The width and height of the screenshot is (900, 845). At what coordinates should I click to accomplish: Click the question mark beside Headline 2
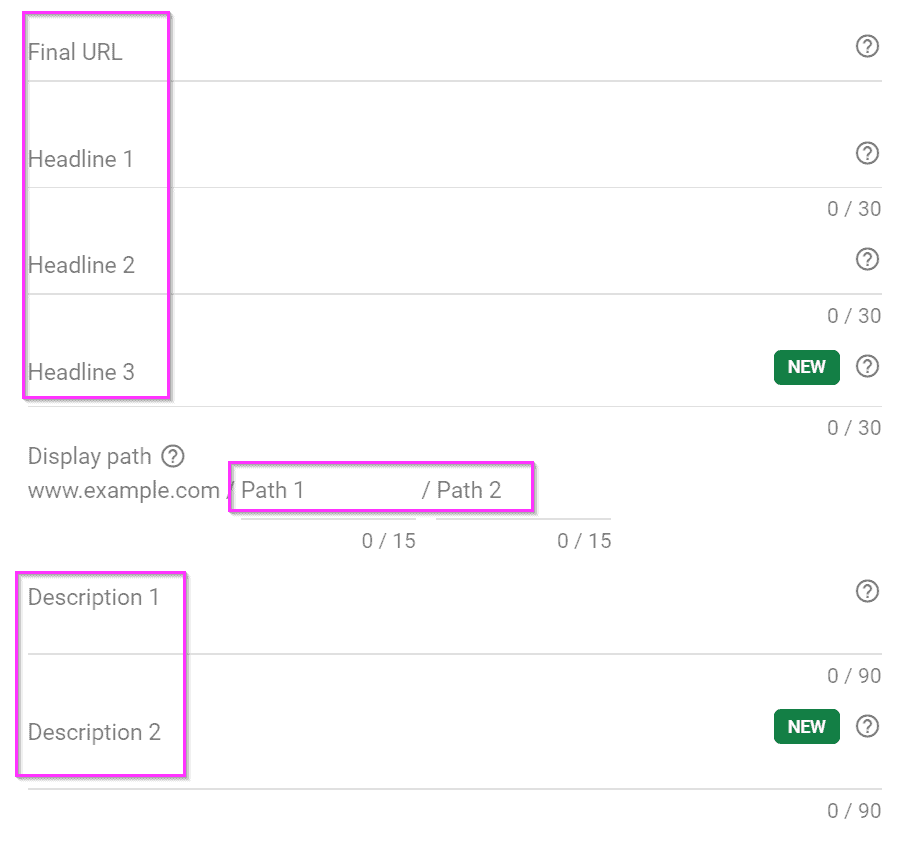pyautogui.click(x=867, y=259)
